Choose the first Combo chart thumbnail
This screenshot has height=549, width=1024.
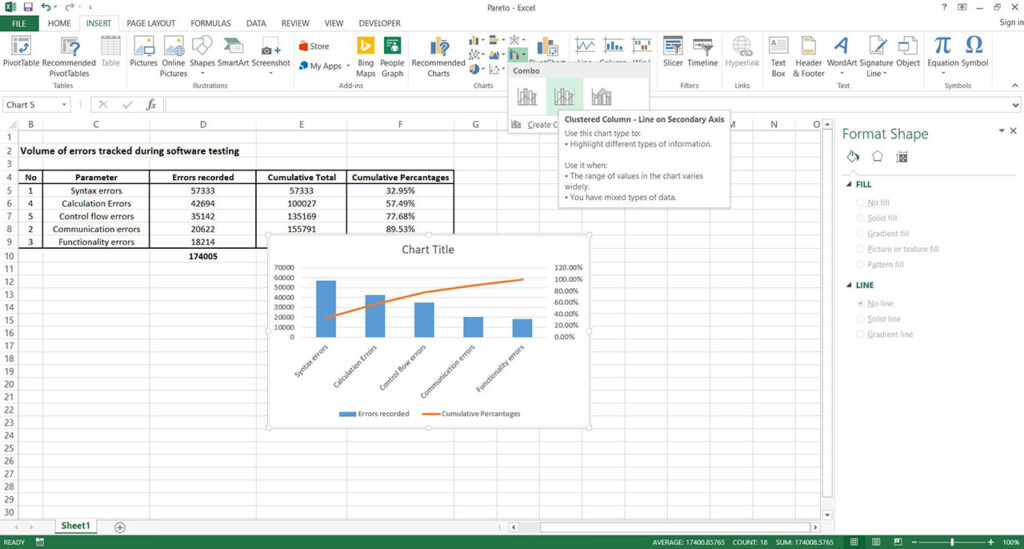(527, 97)
